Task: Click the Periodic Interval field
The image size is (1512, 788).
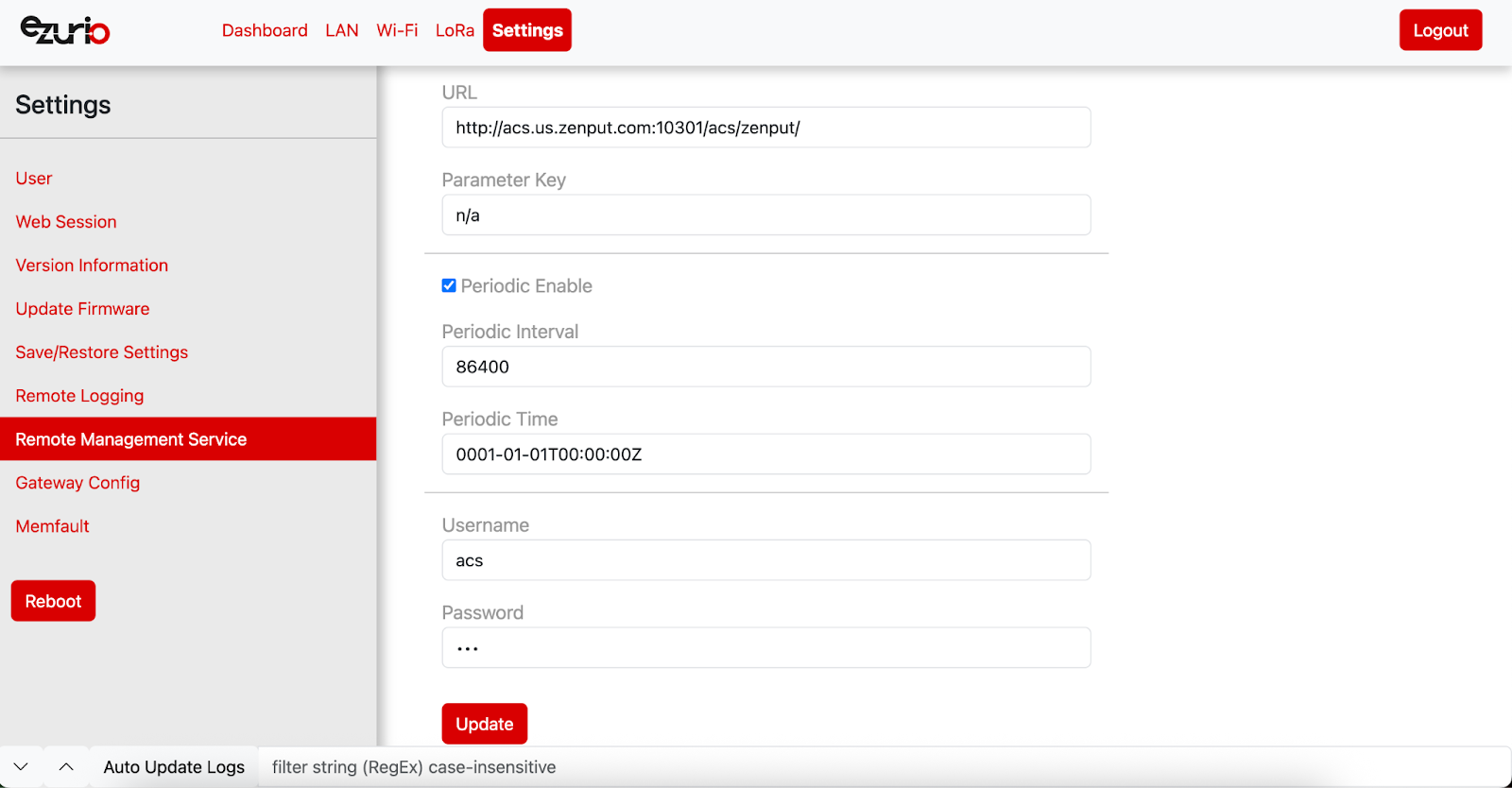Action: pos(766,367)
